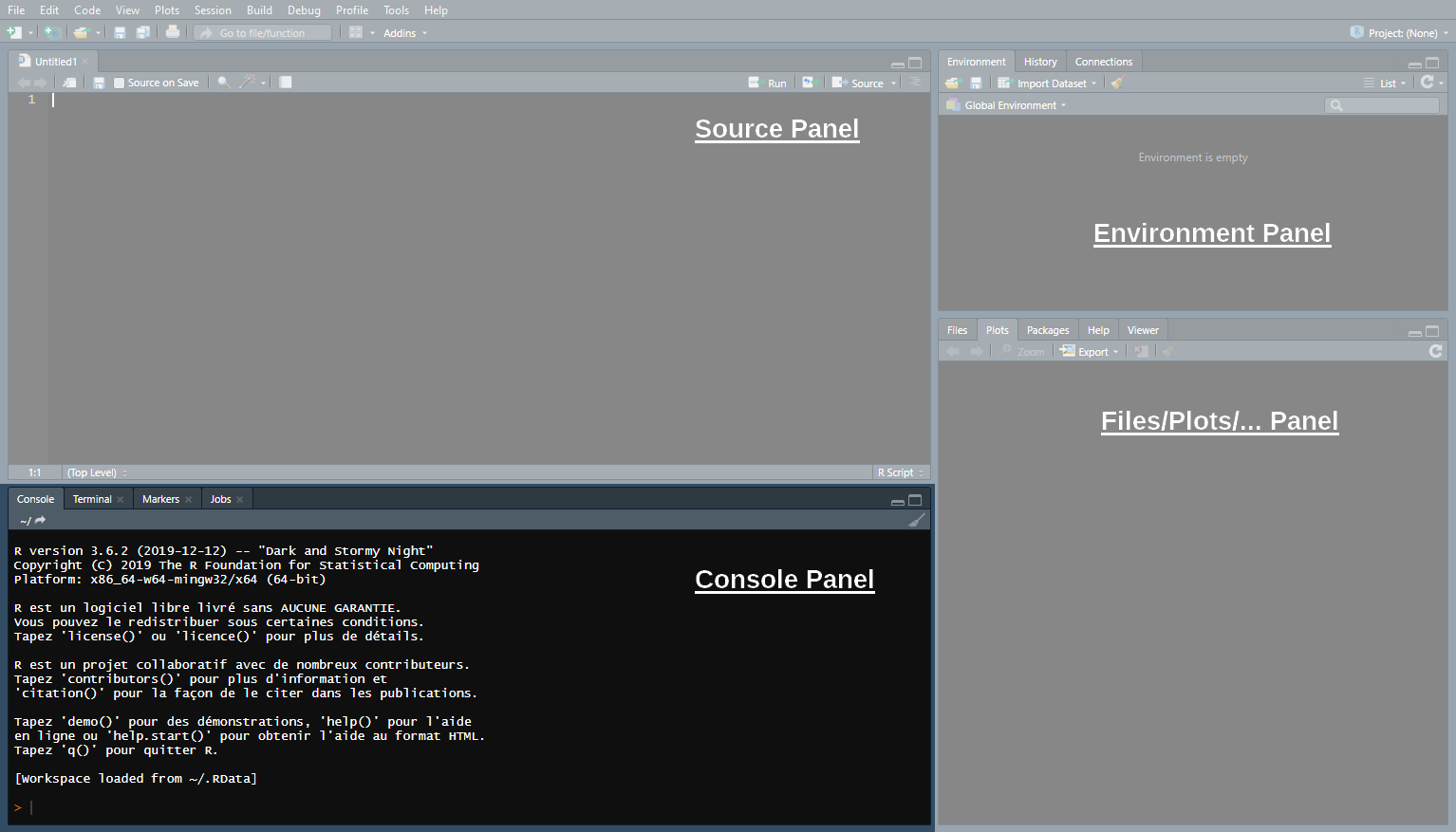Clear environment objects with the broom icon

pos(1118,83)
